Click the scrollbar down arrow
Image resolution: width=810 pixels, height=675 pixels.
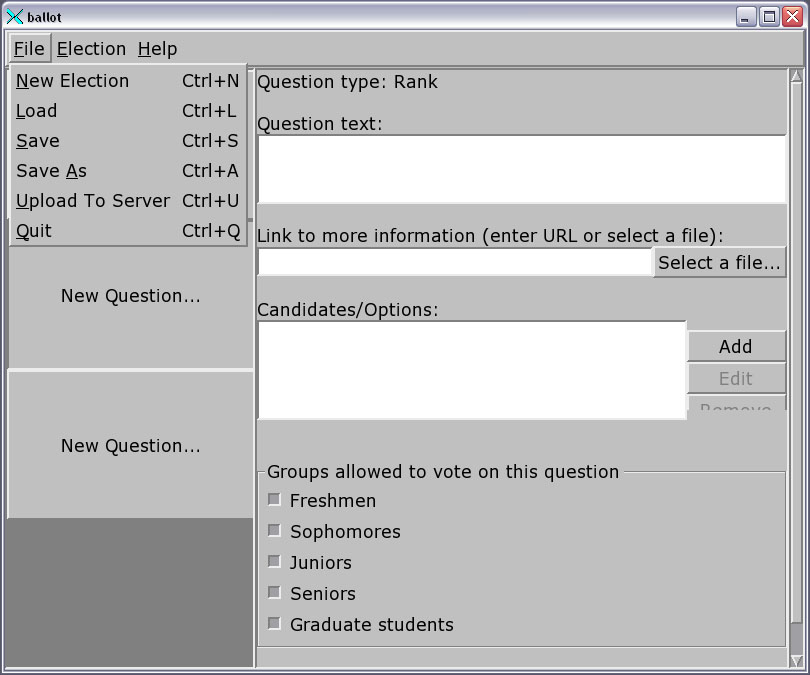797,660
